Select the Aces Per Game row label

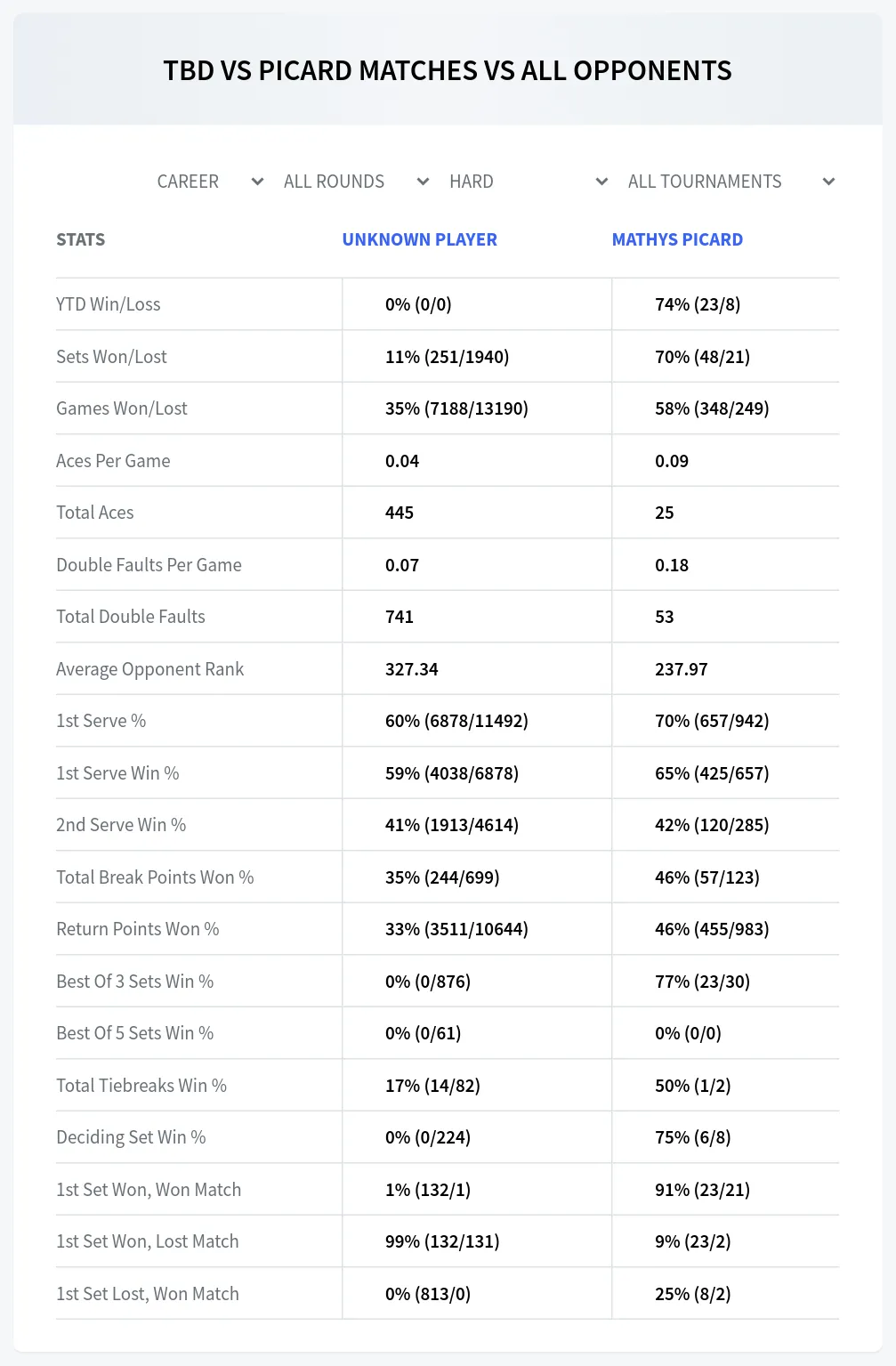pyautogui.click(x=113, y=461)
